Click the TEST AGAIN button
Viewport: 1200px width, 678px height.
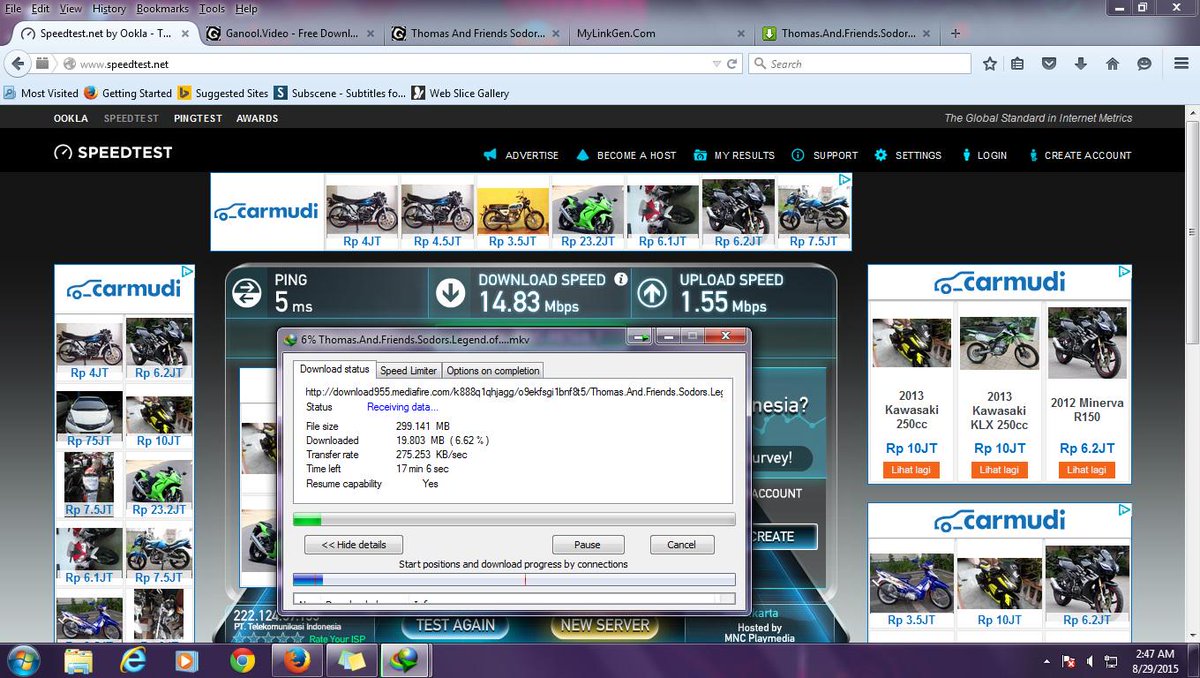[455, 625]
